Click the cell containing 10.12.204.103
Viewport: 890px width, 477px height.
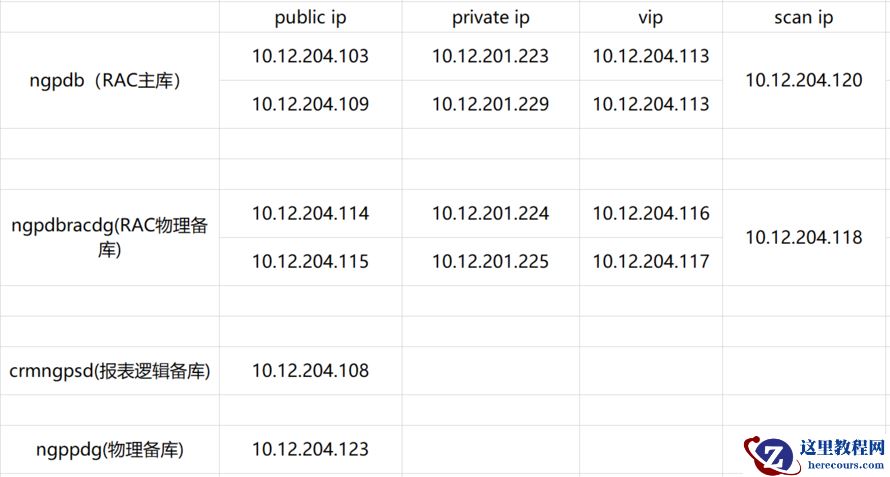[310, 56]
